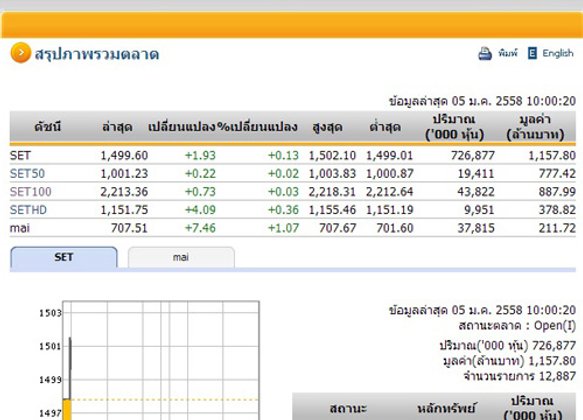Screen dimensions: 583x420
Task: Click mai value 211.72
Action: pos(557,228)
